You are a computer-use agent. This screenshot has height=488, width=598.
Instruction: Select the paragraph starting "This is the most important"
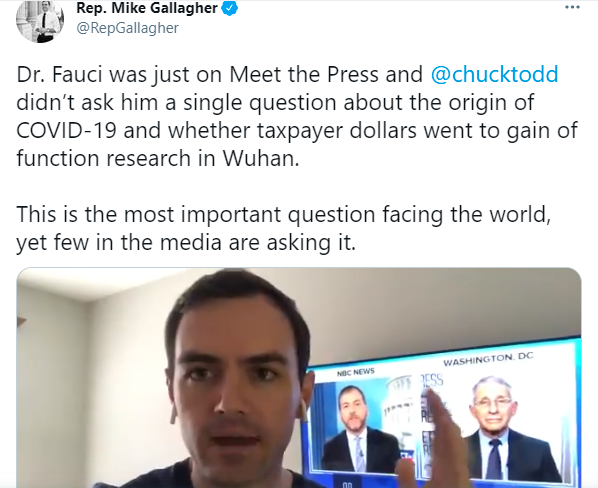click(284, 228)
